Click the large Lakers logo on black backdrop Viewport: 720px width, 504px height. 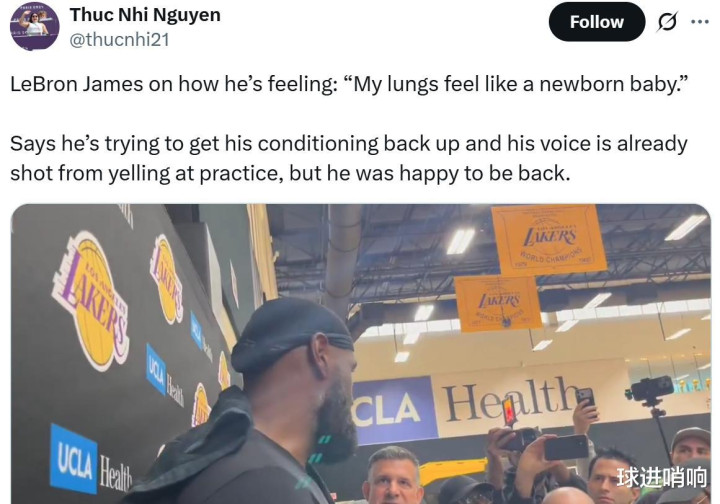[92, 301]
